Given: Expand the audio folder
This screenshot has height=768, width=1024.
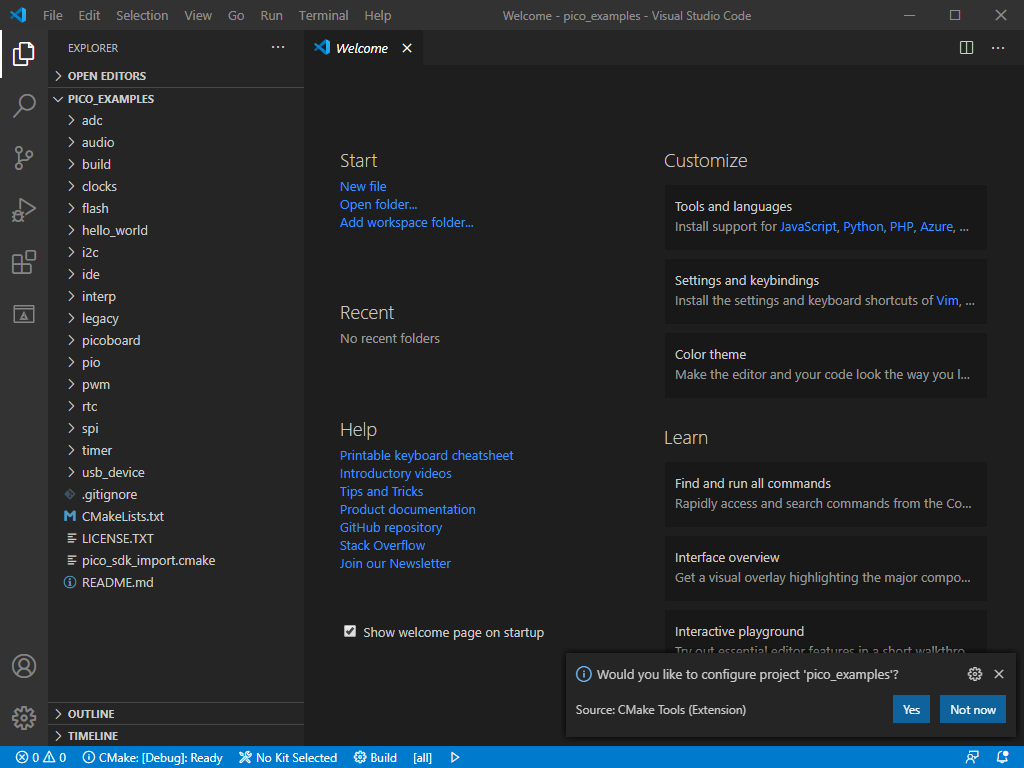Looking at the screenshot, I should (x=176, y=142).
